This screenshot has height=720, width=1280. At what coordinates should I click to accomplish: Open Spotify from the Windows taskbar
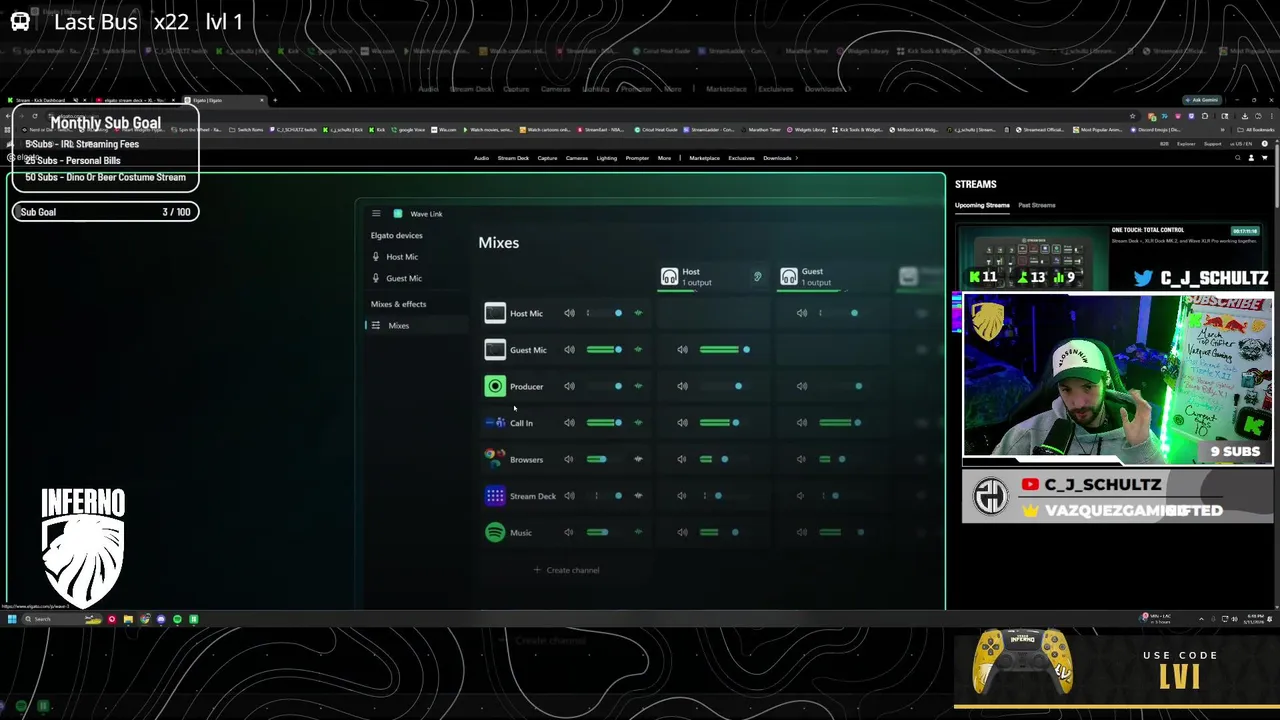(177, 619)
